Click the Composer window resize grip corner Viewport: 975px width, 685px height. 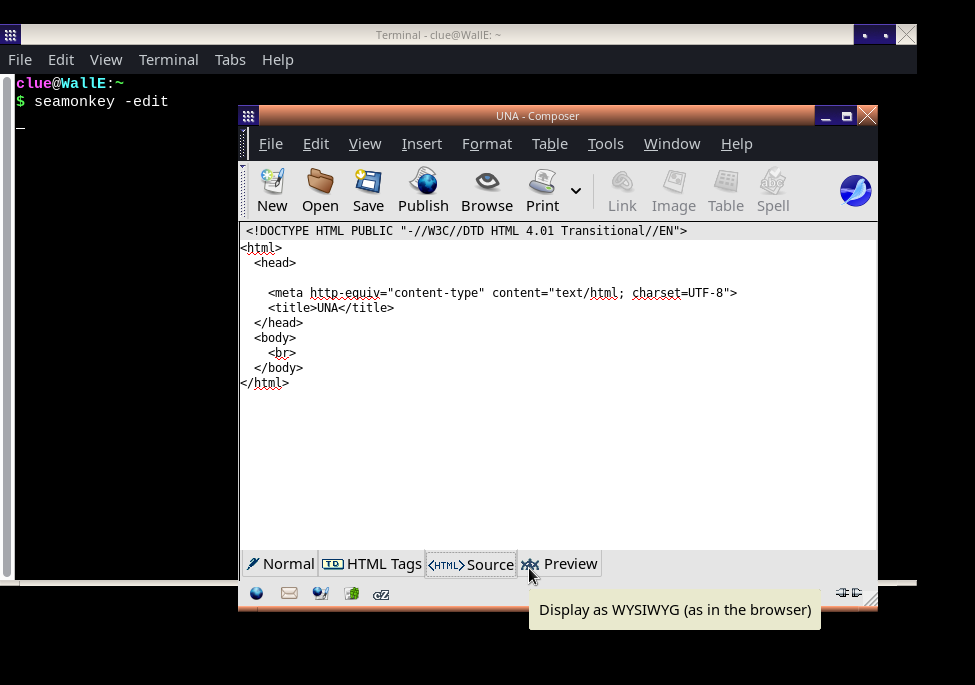[x=871, y=599]
